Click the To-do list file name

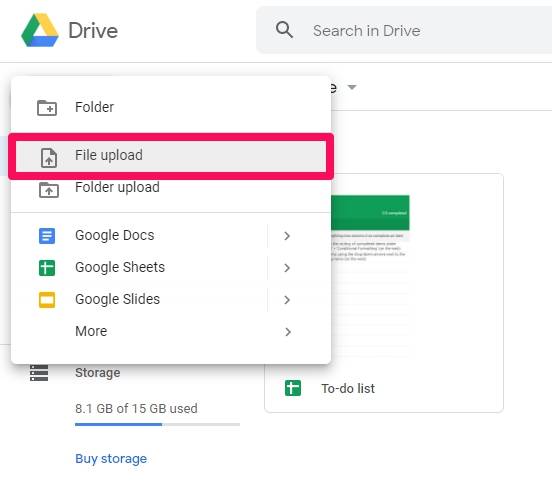348,389
